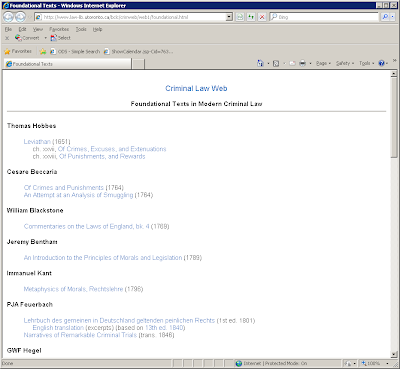Open the Favorites menu in menu bar
Screen dimensions: 400x369
click(59, 29)
